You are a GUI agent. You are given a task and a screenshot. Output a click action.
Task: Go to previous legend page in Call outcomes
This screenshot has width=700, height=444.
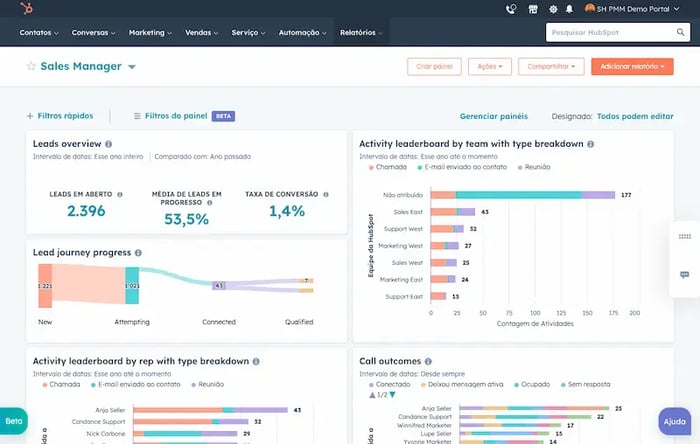(372, 395)
